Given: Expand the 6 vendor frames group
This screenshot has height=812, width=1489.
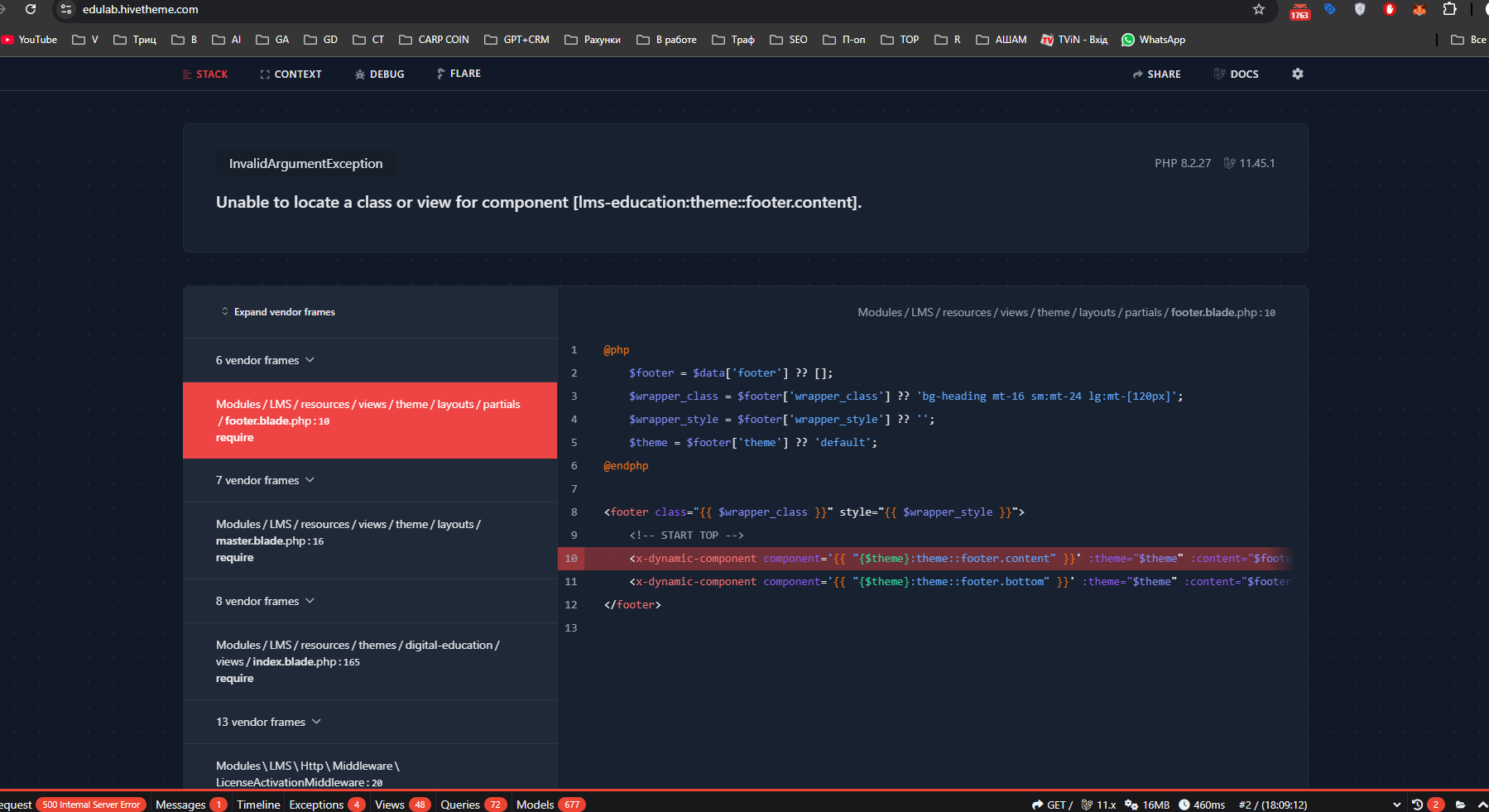Looking at the screenshot, I should (x=370, y=360).
